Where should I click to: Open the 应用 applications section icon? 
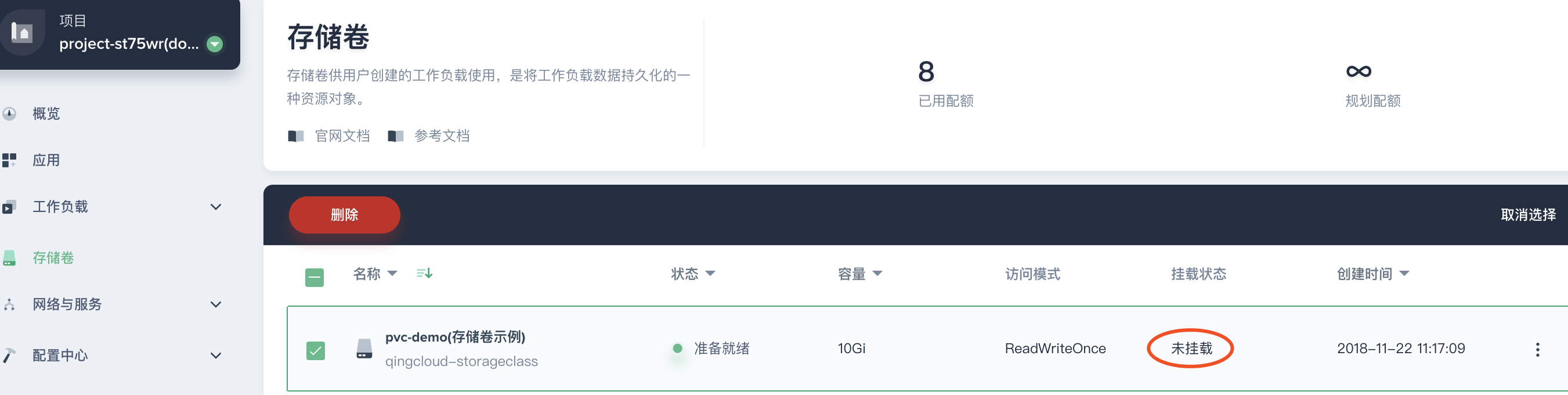click(x=10, y=160)
